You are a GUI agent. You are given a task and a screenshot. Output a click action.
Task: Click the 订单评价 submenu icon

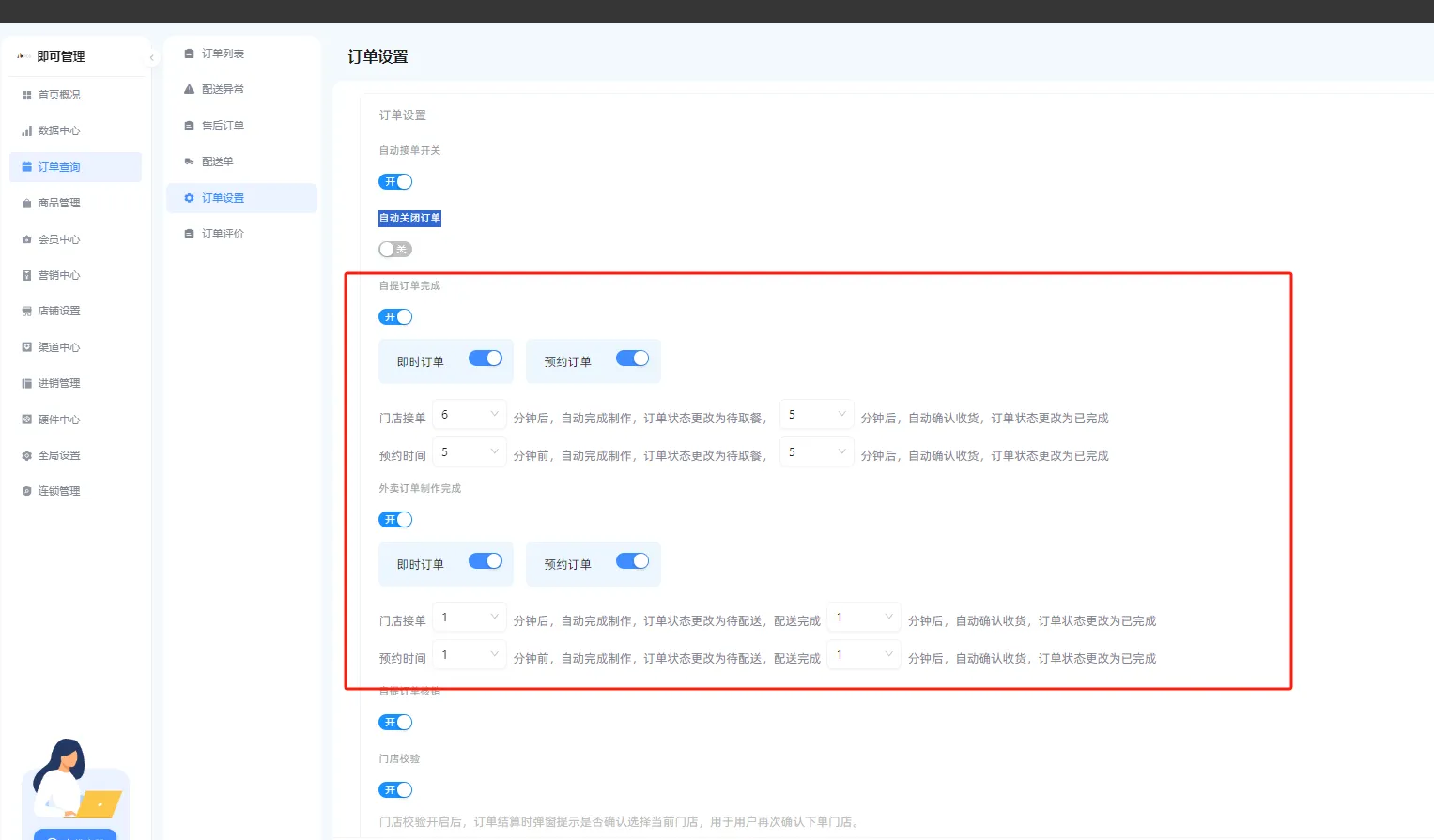pos(189,234)
